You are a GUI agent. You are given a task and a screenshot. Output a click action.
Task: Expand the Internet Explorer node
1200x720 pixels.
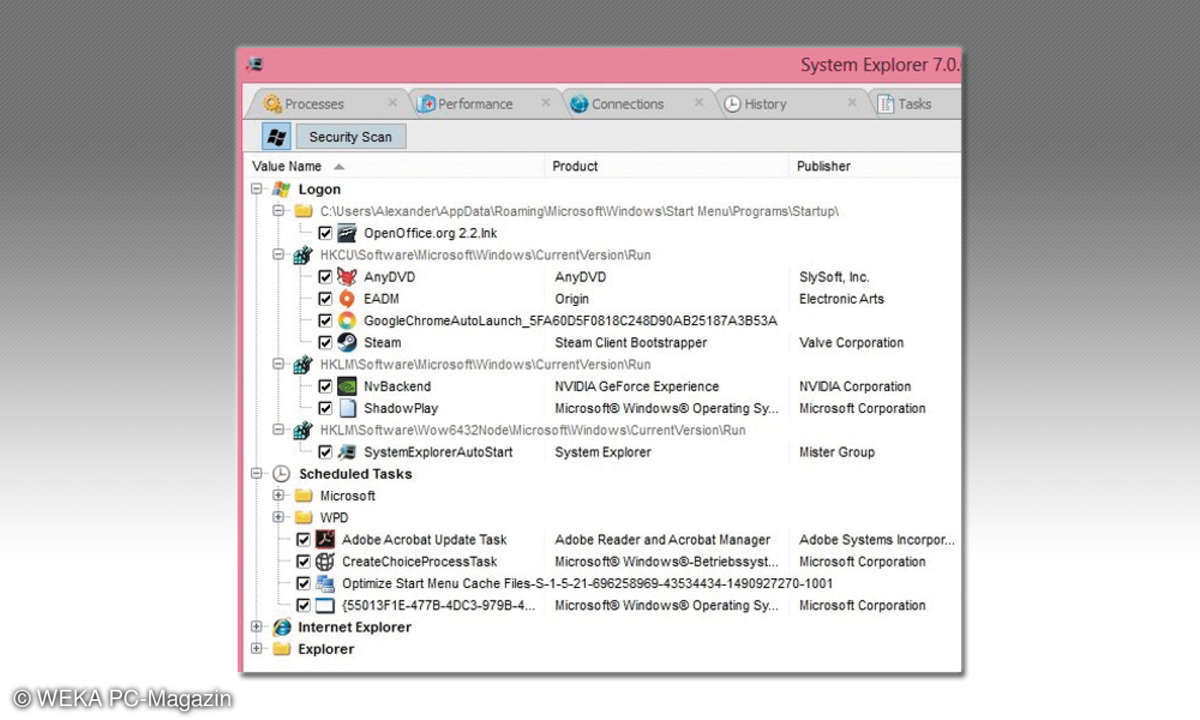point(257,627)
